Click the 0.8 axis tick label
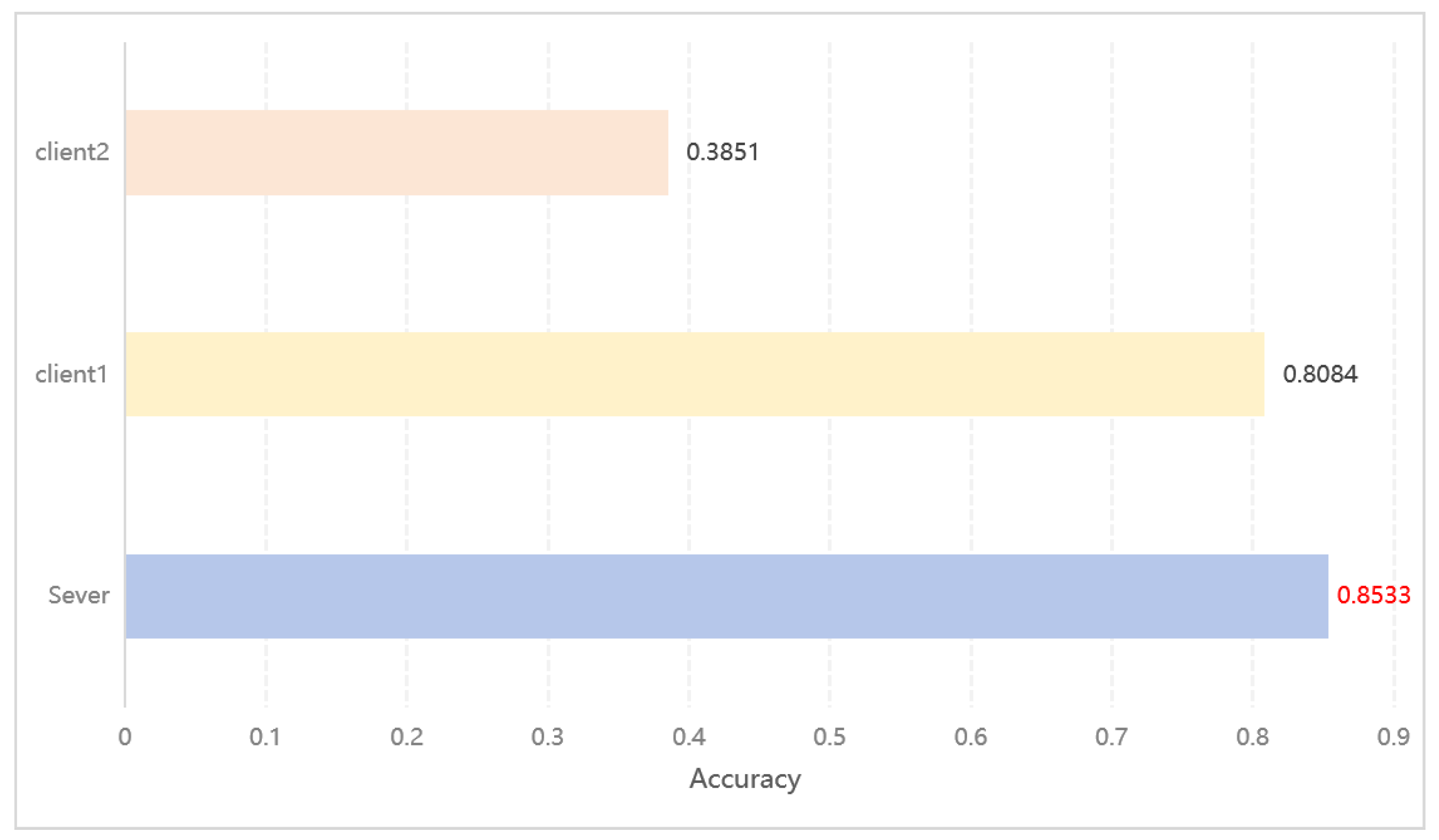The height and width of the screenshot is (840, 1439). coord(1252,737)
